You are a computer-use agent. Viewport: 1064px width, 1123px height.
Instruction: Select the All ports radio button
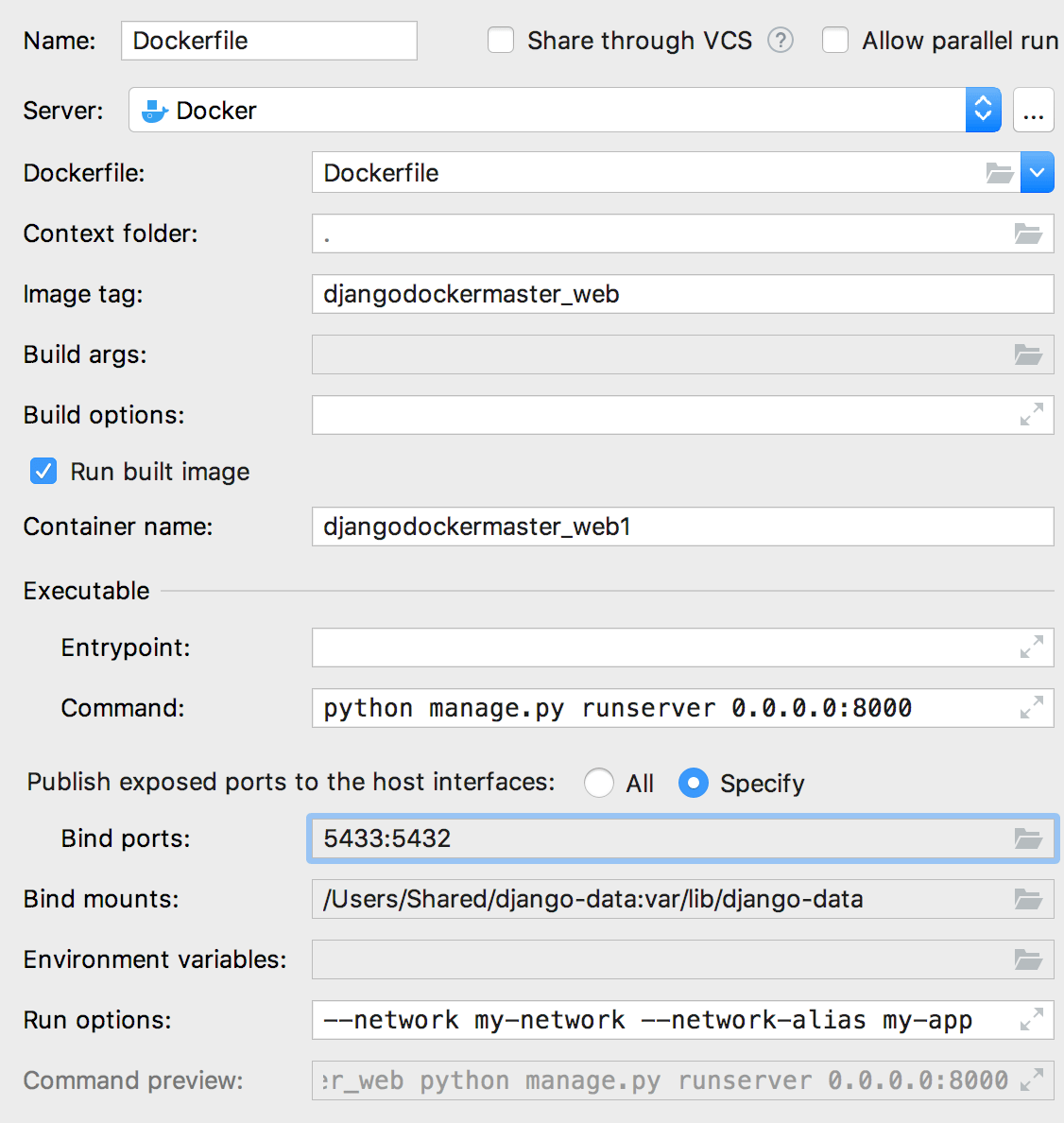click(x=598, y=783)
